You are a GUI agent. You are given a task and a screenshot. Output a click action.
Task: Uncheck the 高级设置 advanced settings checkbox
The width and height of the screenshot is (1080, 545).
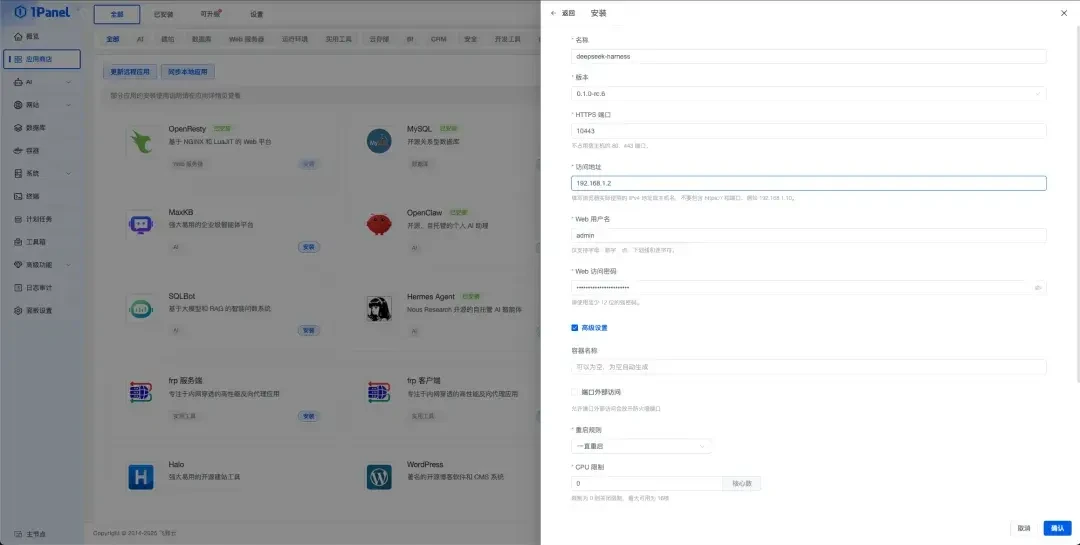tap(574, 328)
